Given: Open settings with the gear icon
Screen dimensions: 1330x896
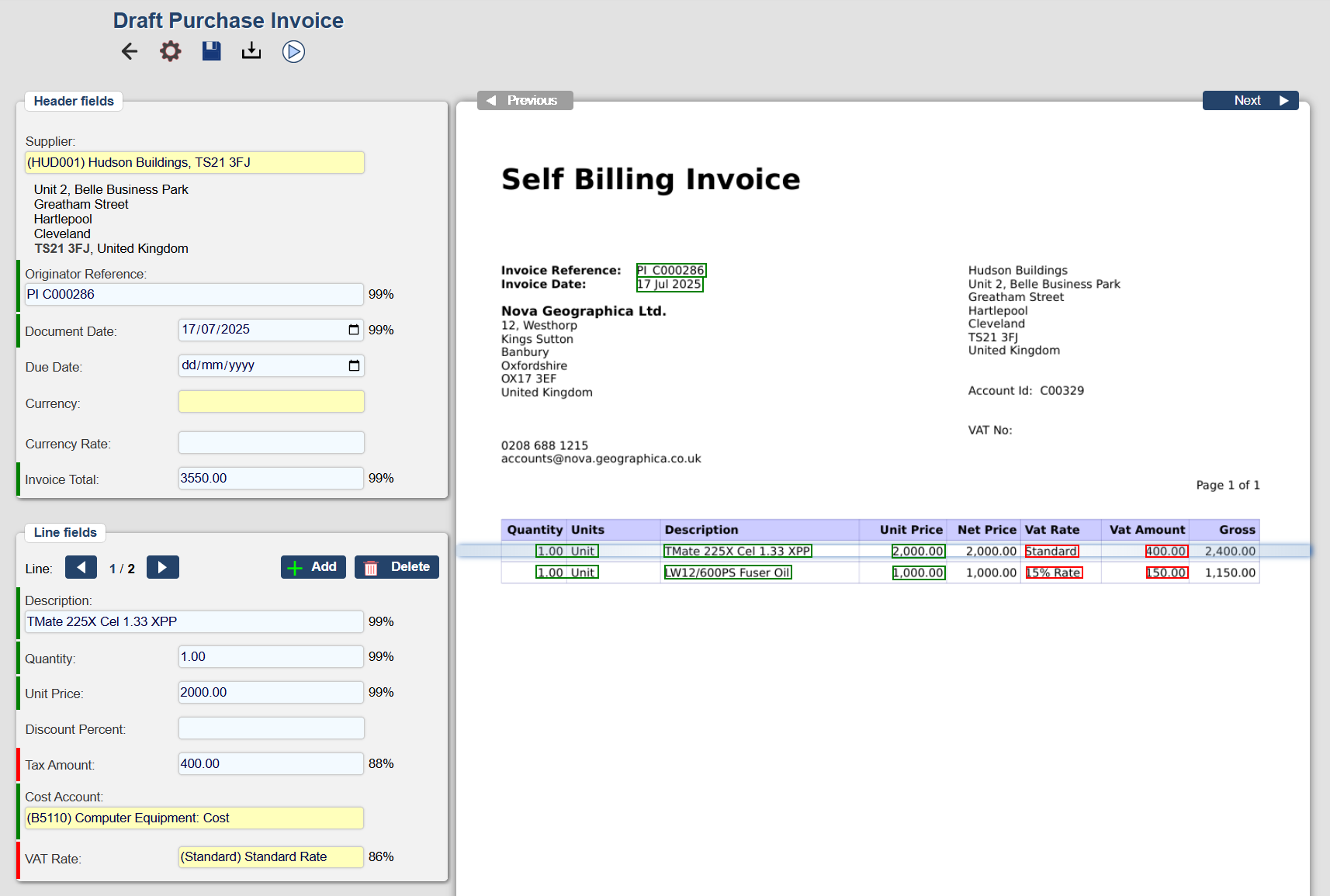Looking at the screenshot, I should point(171,52).
